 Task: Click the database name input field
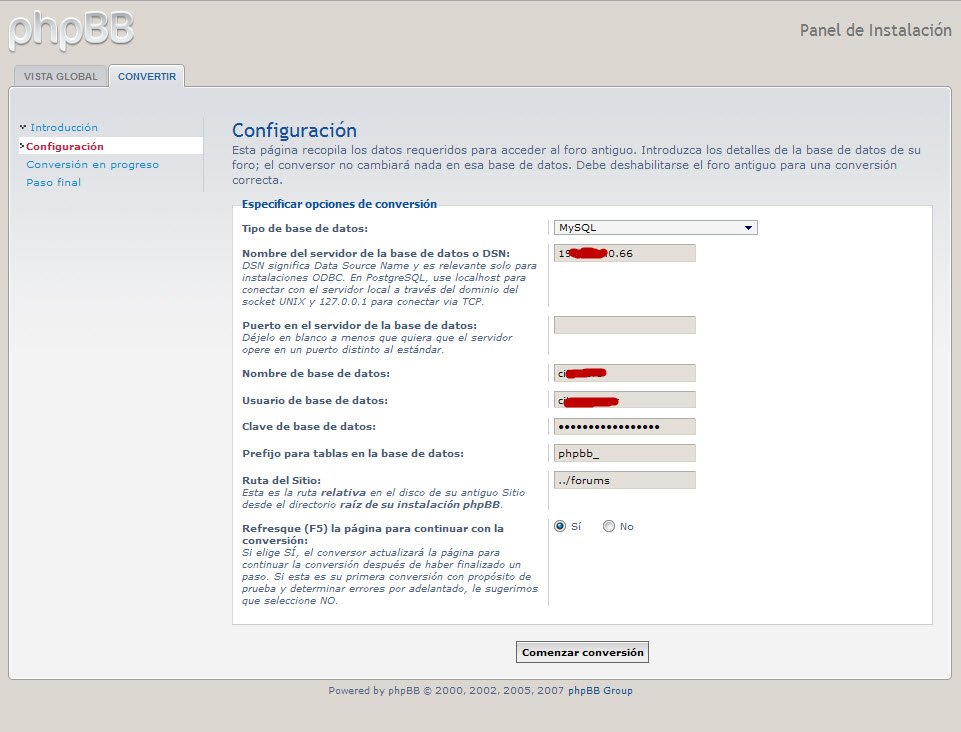coord(625,373)
